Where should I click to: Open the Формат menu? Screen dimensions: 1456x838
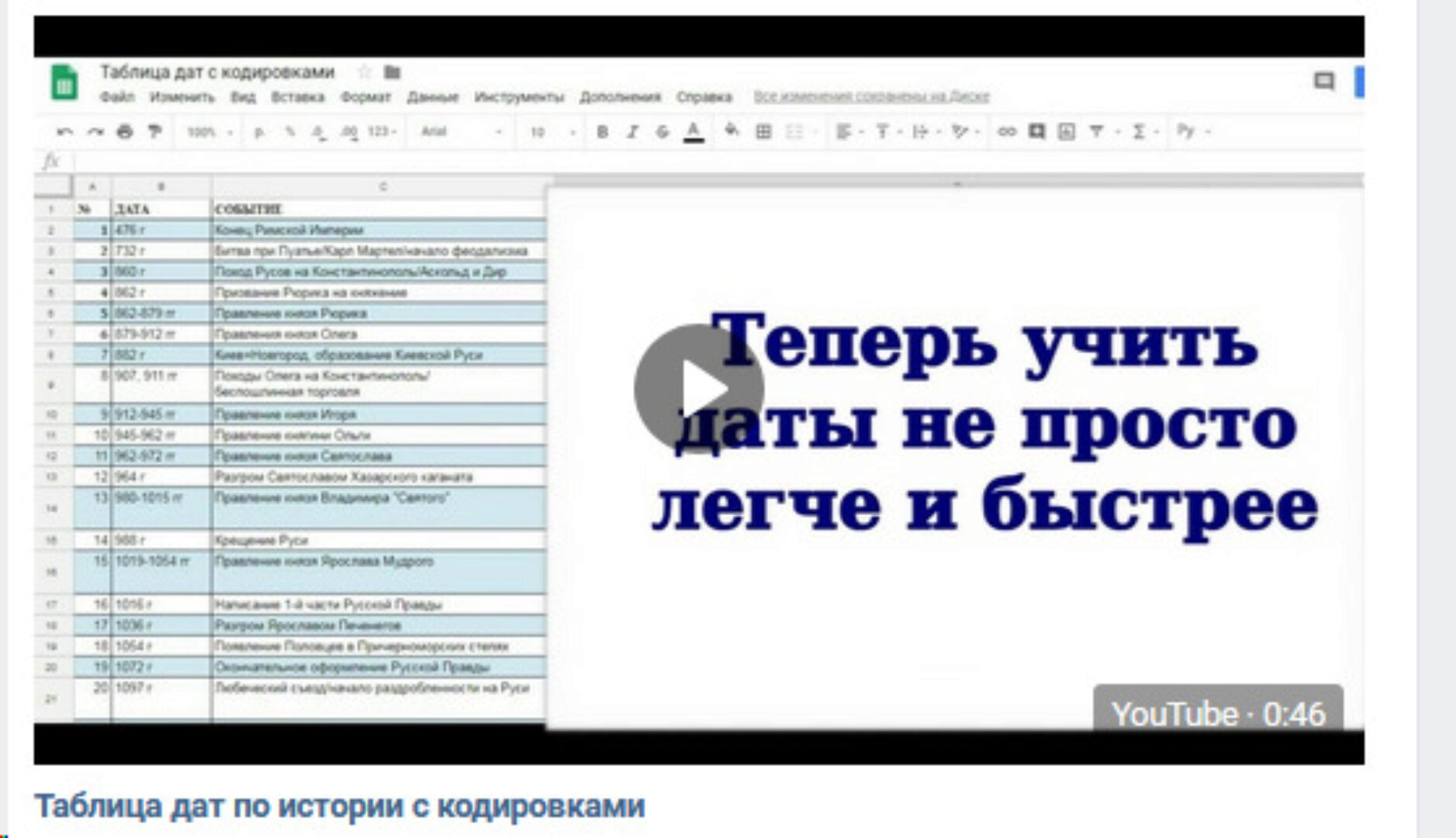368,98
